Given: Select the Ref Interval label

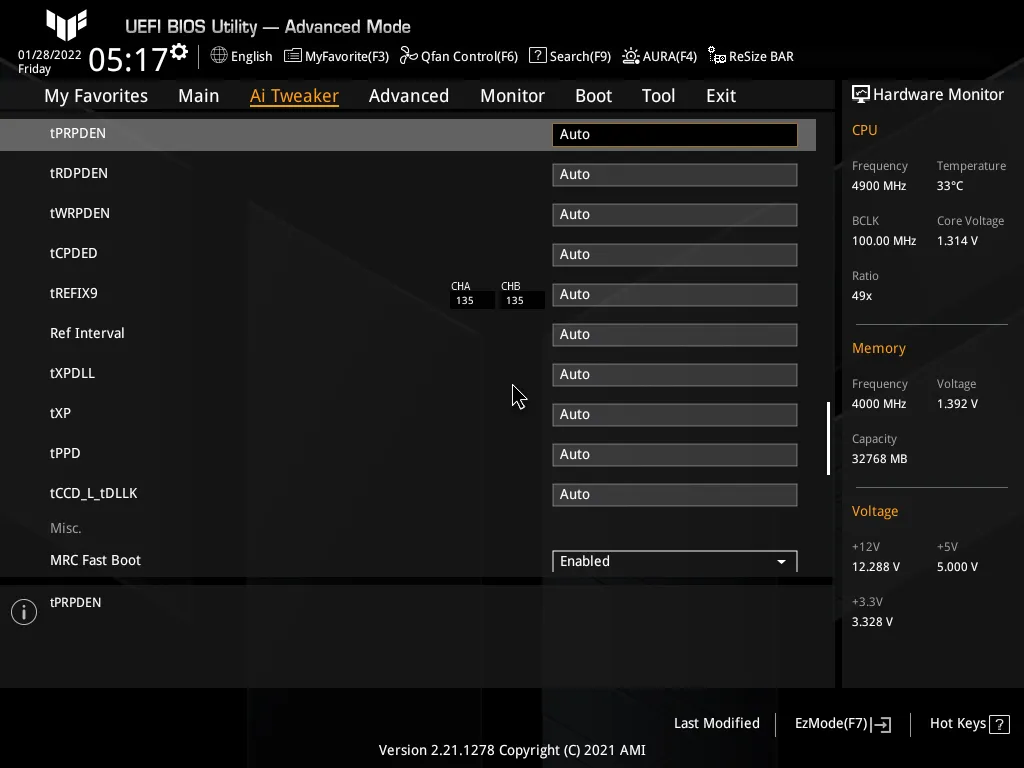Looking at the screenshot, I should click(x=87, y=333).
